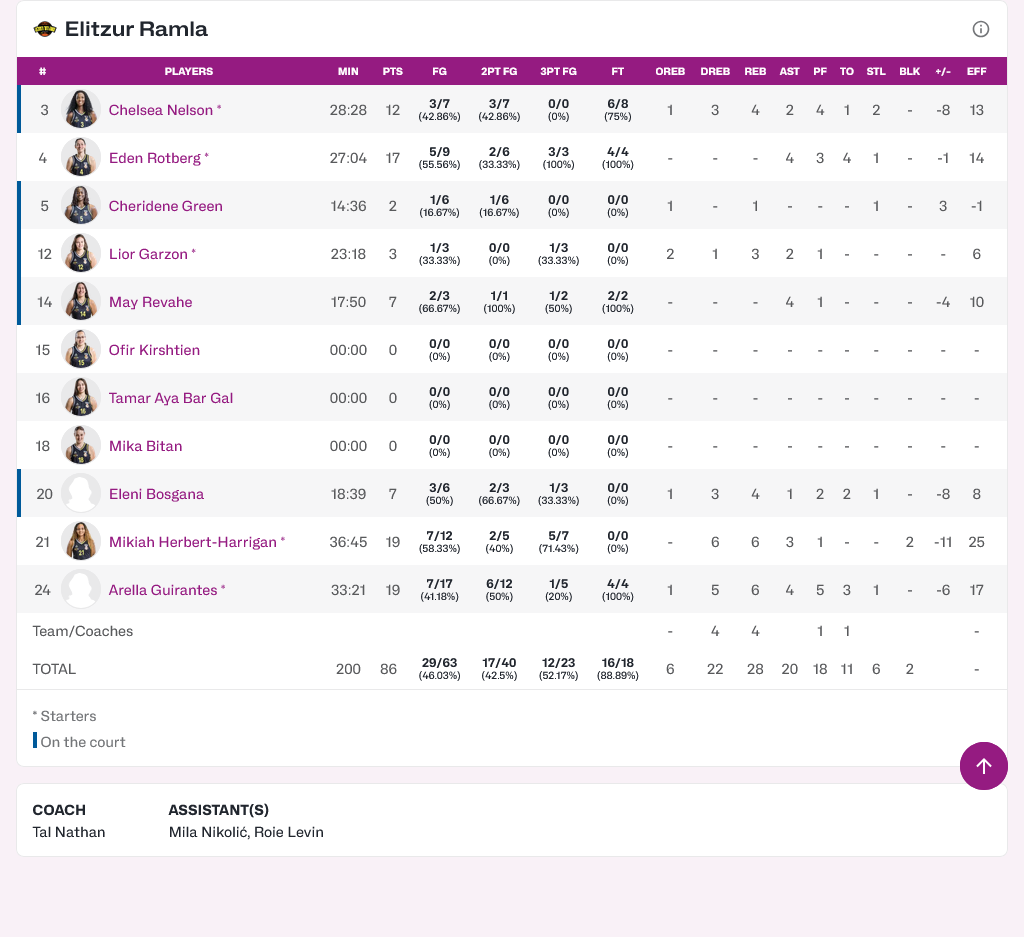Click the PLAYERS column header
Viewport: 1024px width, 937px height.
click(x=188, y=72)
